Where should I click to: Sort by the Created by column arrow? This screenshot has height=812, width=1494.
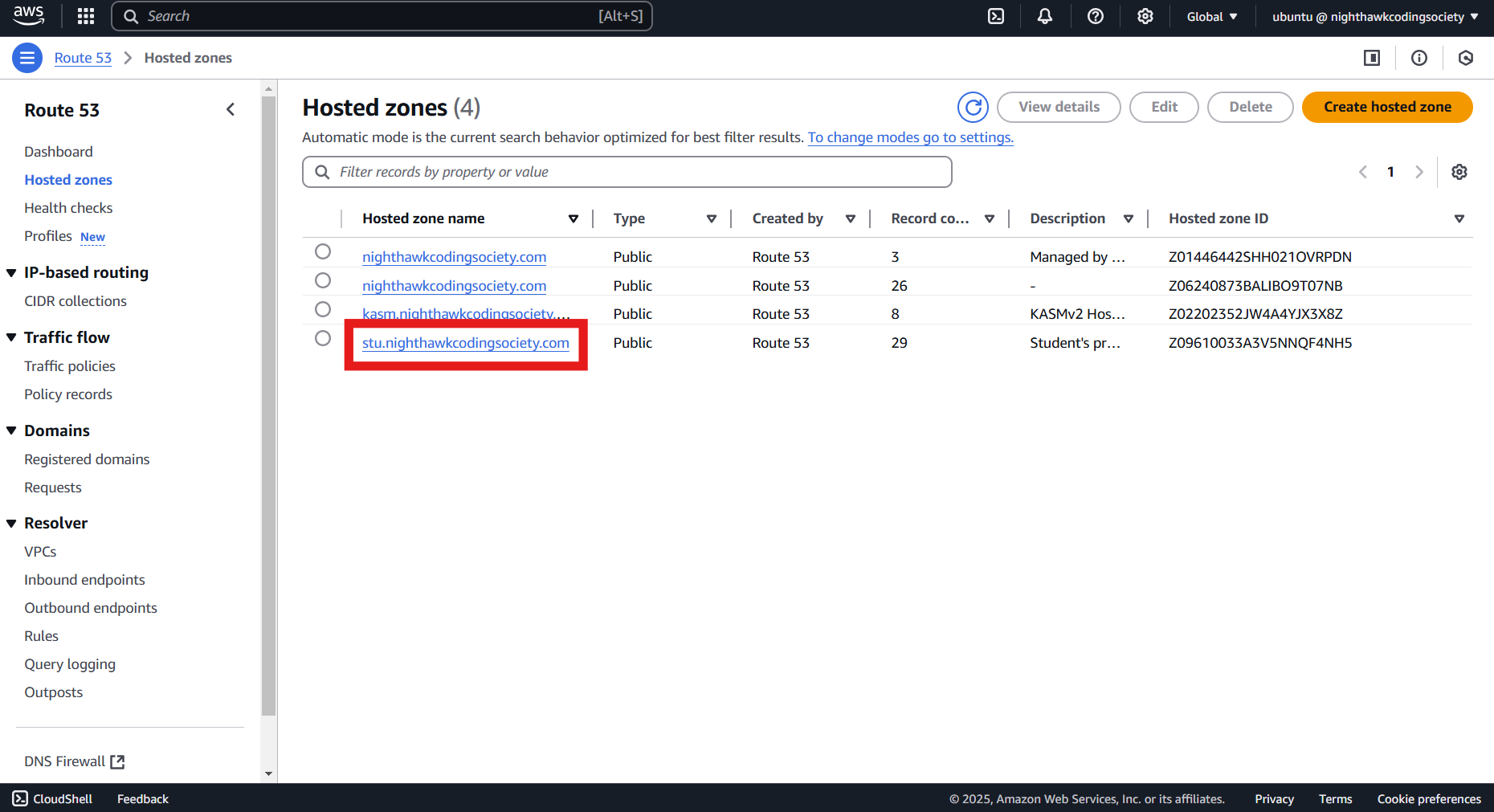pos(851,218)
